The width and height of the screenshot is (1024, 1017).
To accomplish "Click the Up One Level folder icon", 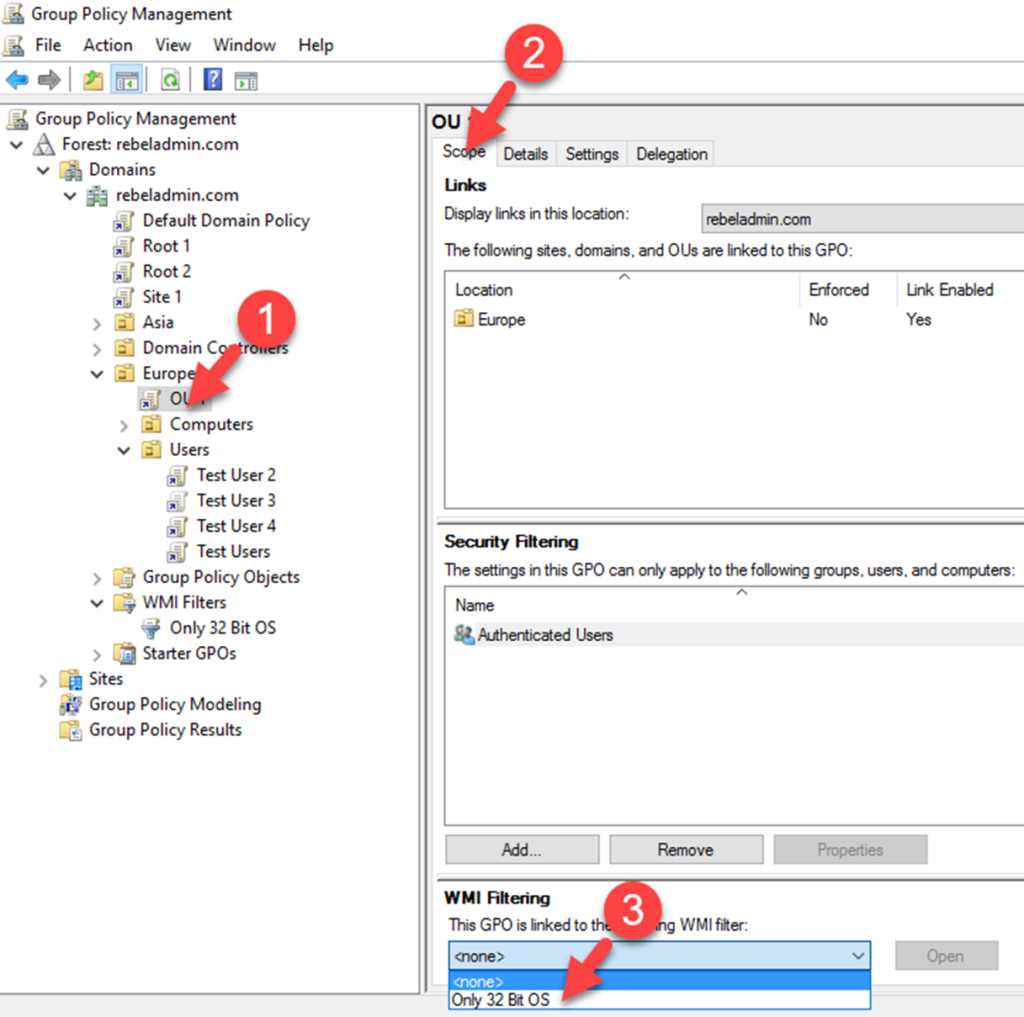I will 93,80.
